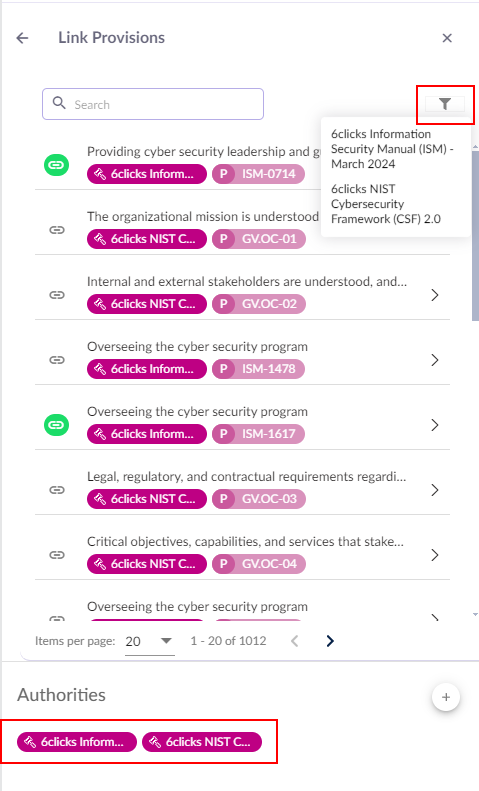Click the chain icon for GV.OC-04

click(56, 555)
